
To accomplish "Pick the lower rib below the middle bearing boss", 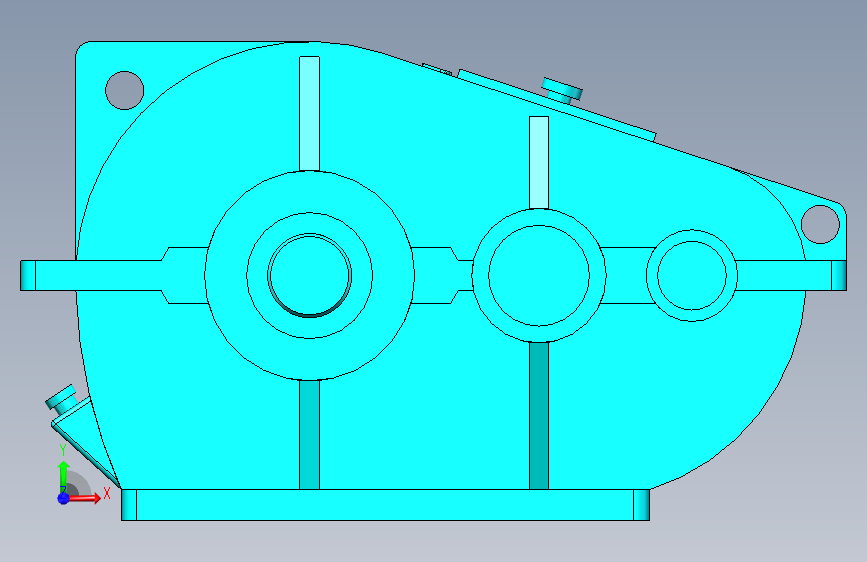I will coord(539,416).
